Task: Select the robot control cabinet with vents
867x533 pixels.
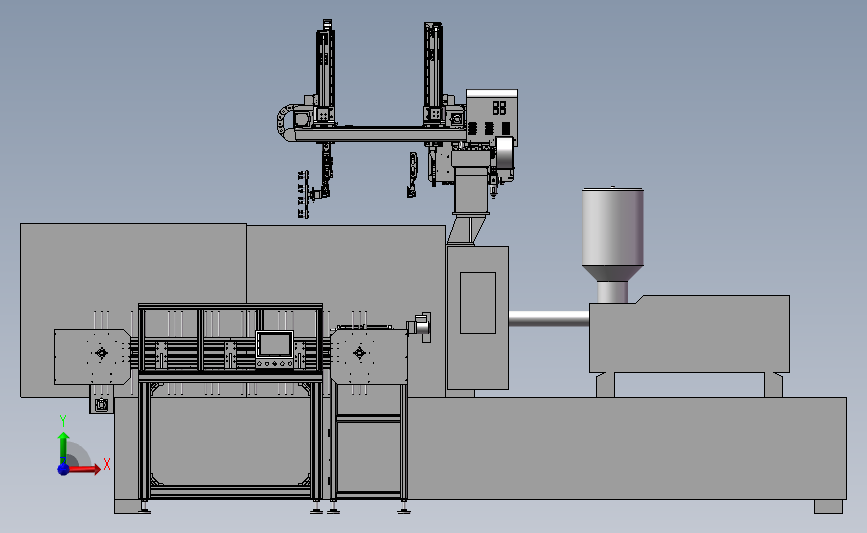Action: pyautogui.click(x=492, y=117)
